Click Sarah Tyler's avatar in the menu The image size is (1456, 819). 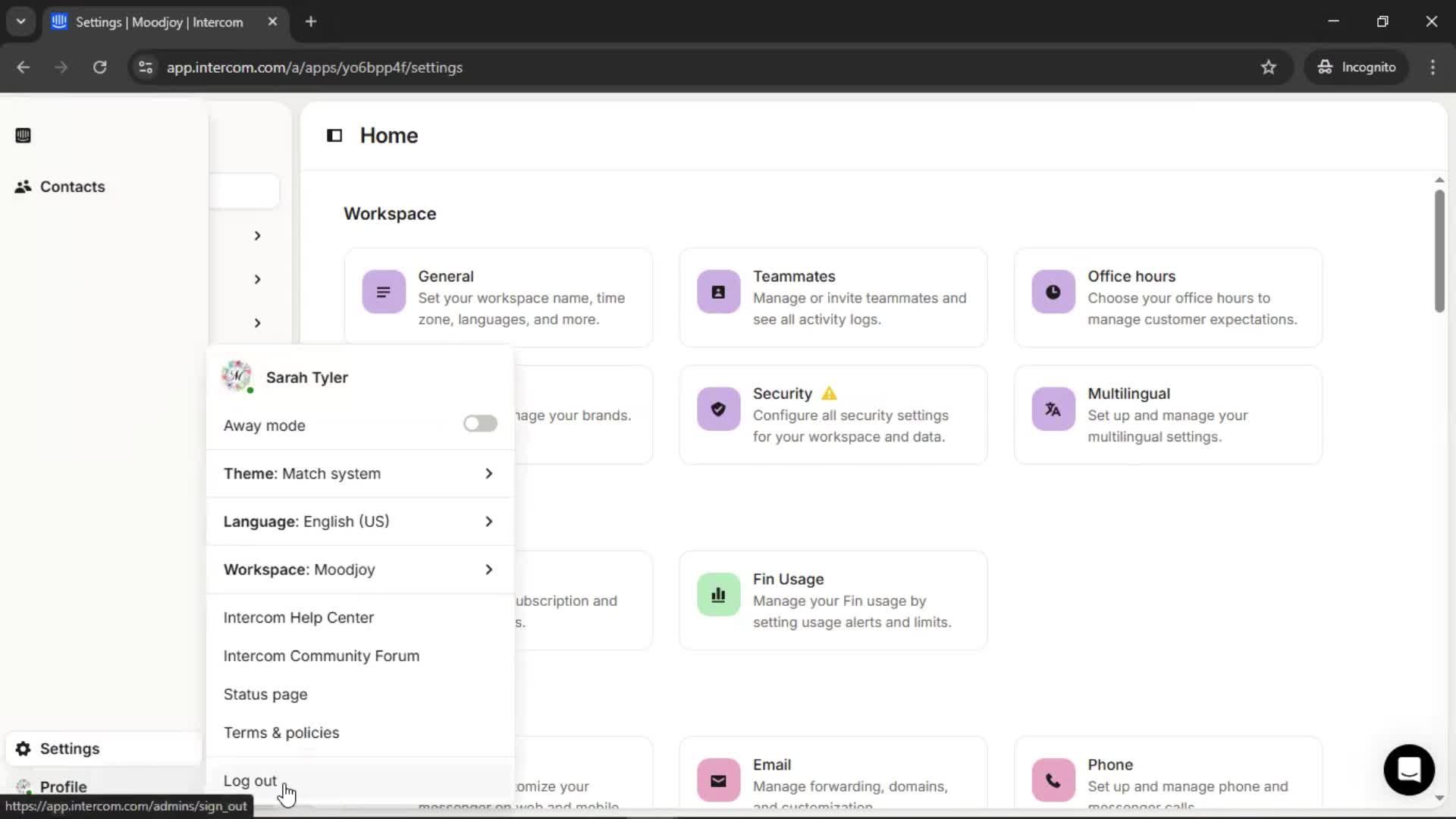click(x=237, y=376)
